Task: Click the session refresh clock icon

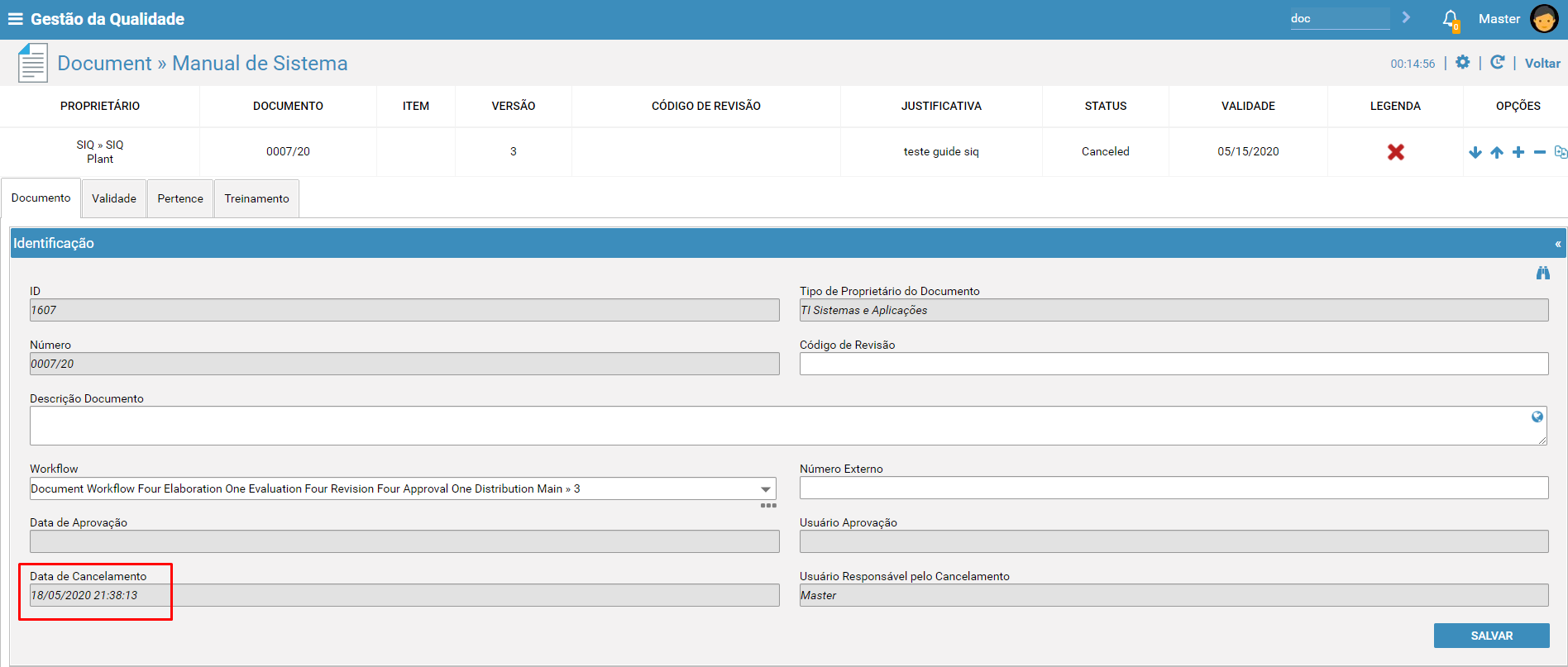Action: (x=1498, y=63)
